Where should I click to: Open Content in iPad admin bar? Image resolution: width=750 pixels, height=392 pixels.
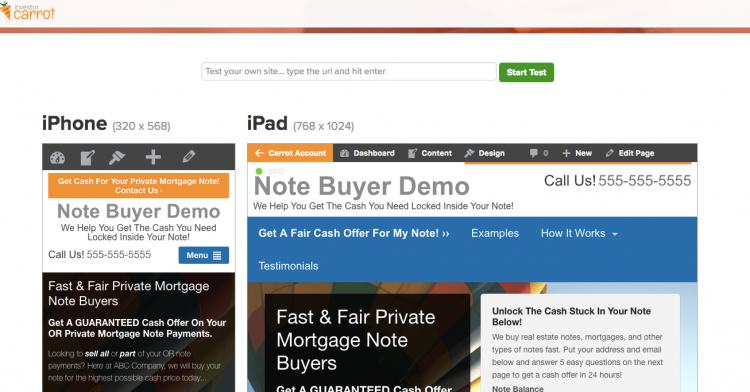click(430, 153)
